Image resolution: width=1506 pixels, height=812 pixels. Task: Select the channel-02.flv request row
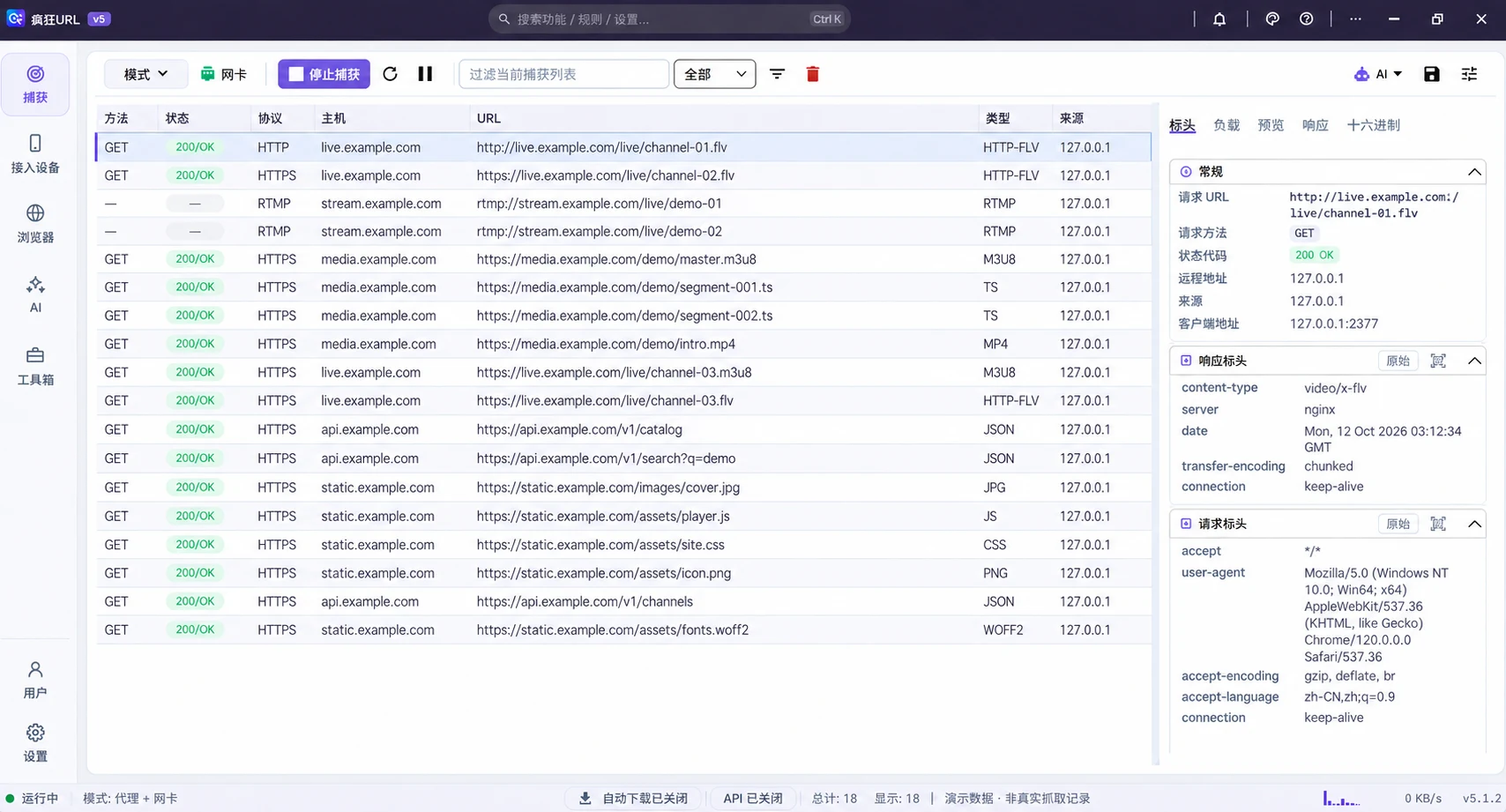click(x=623, y=175)
